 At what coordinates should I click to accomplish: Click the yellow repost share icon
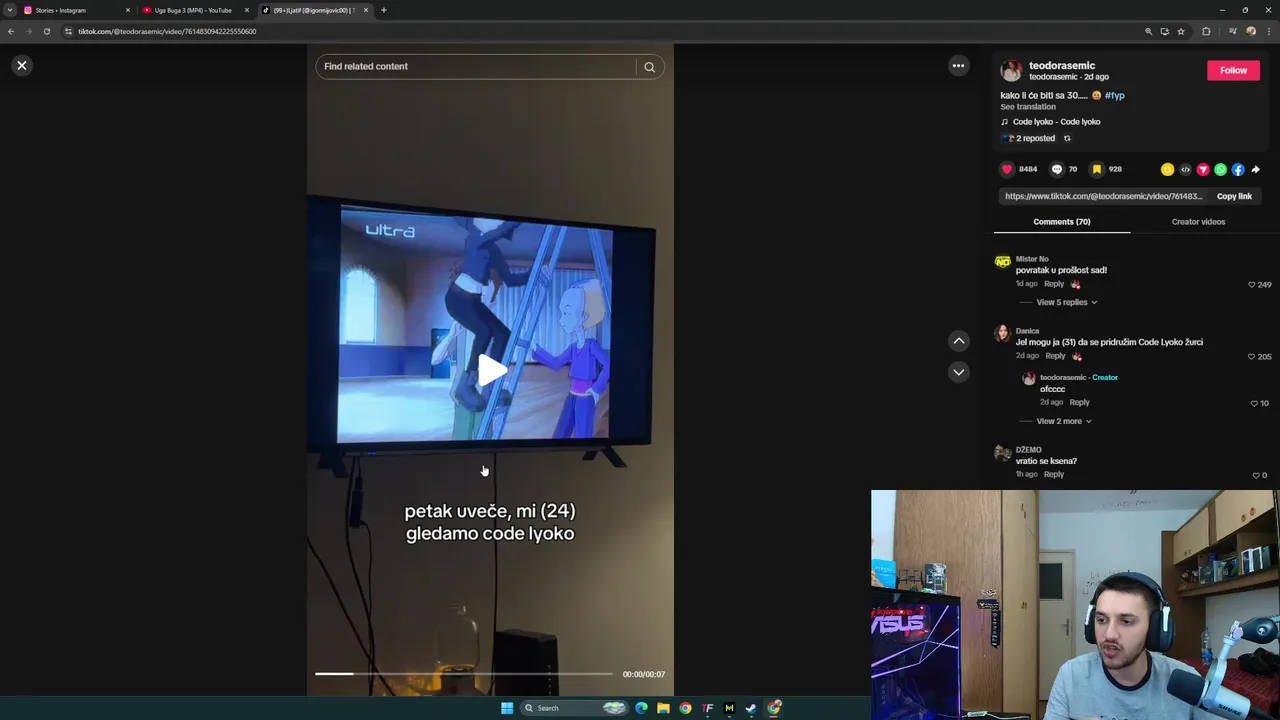tap(1167, 170)
